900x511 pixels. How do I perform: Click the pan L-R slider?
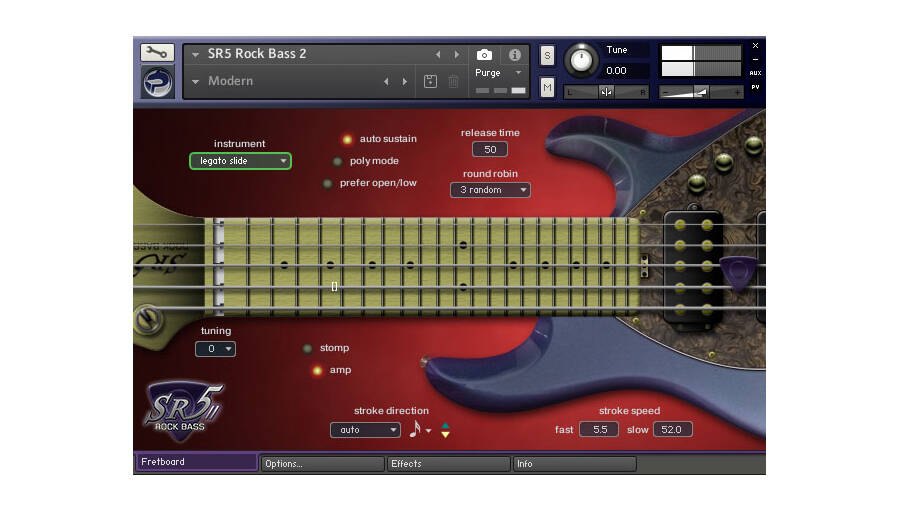(x=606, y=92)
